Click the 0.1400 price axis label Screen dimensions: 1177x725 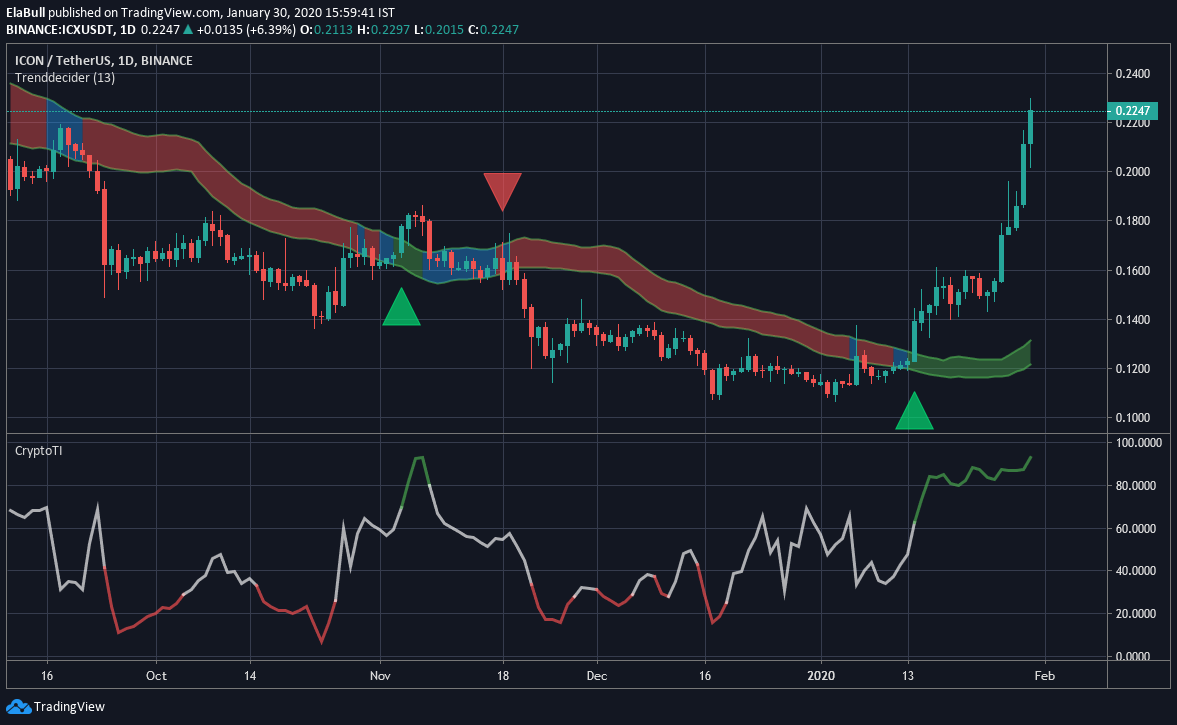coord(1133,320)
